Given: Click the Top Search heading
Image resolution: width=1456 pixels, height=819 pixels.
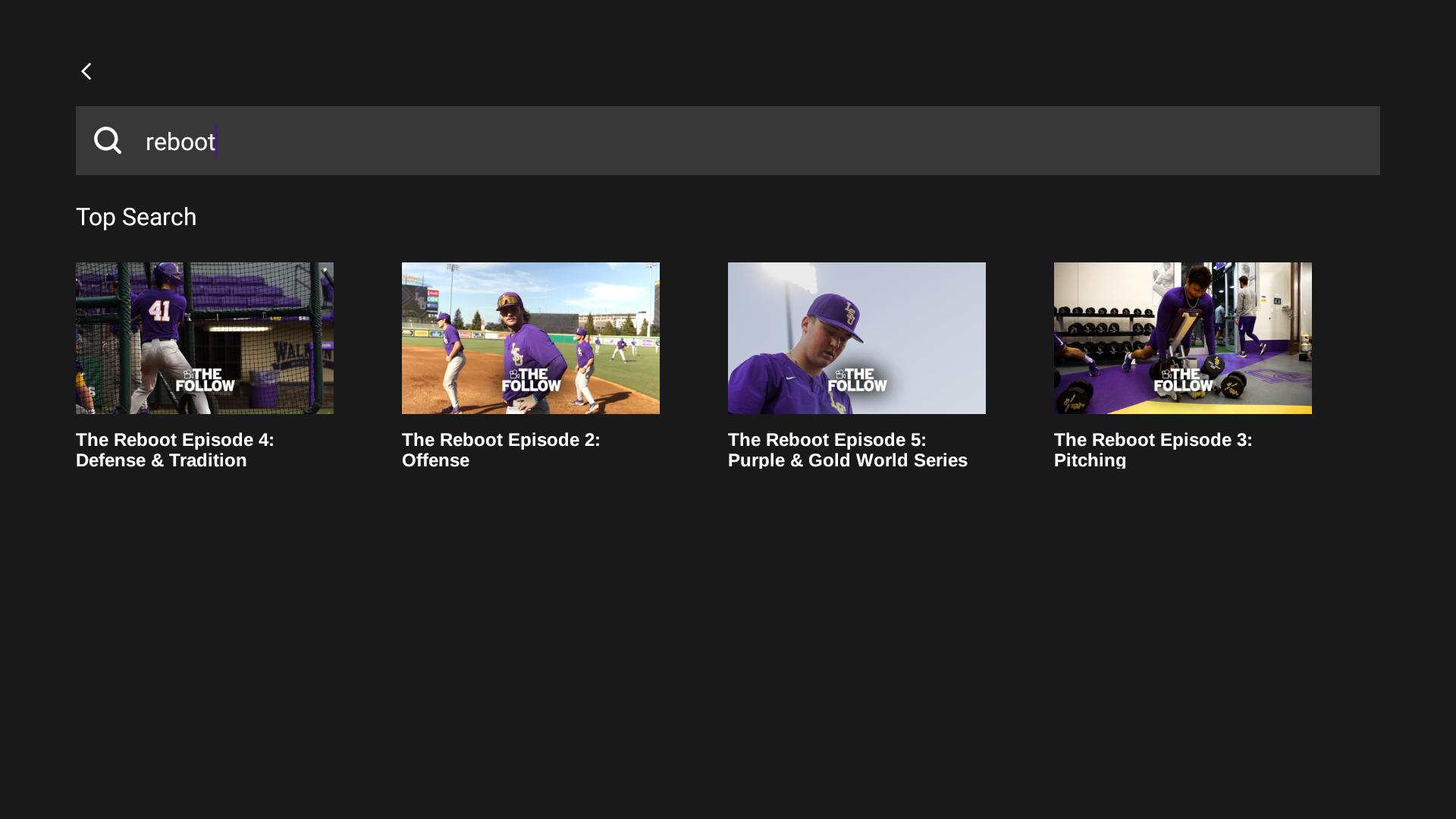Looking at the screenshot, I should (x=136, y=218).
